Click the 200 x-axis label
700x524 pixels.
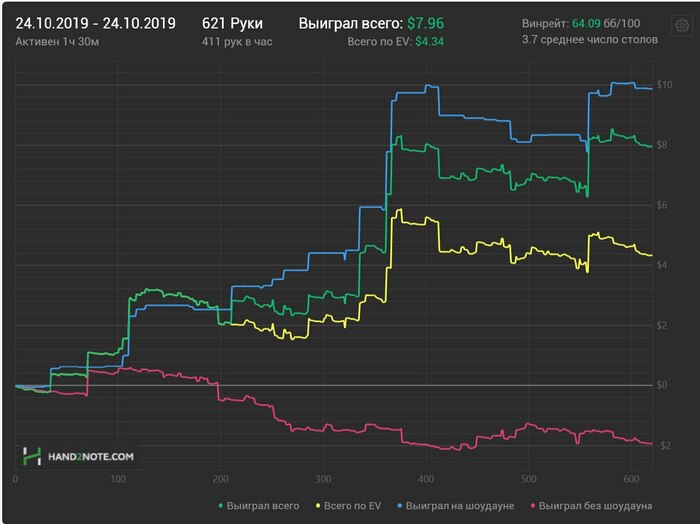[221, 479]
